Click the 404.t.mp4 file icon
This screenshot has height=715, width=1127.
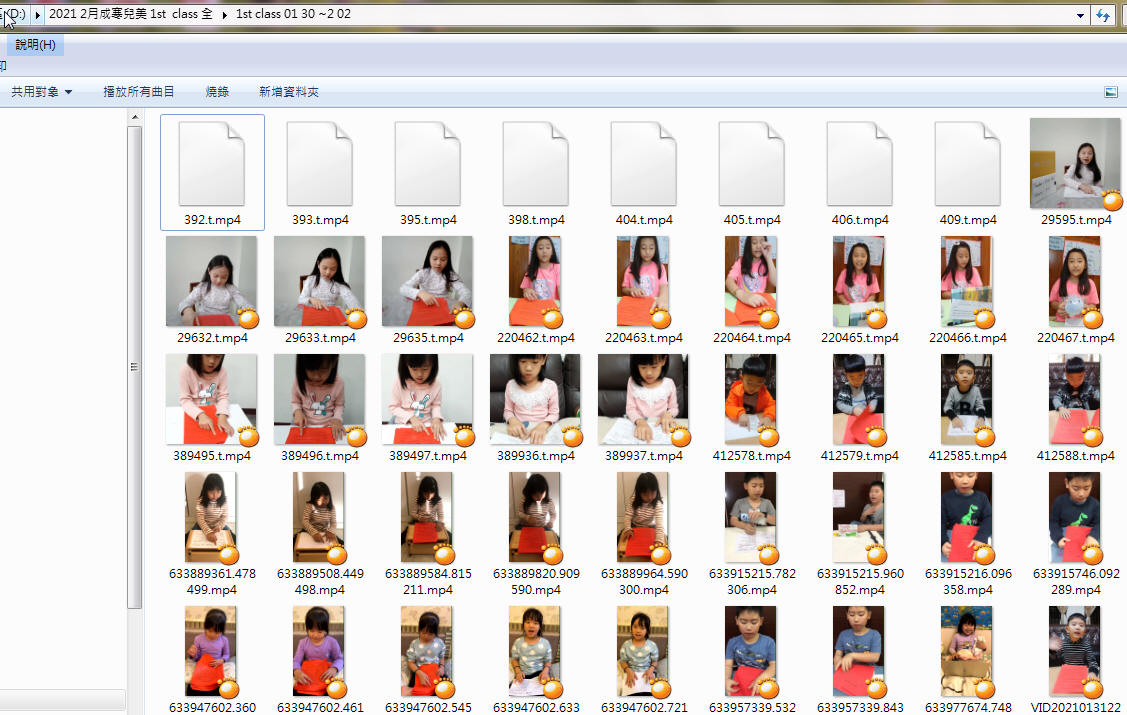coord(643,164)
